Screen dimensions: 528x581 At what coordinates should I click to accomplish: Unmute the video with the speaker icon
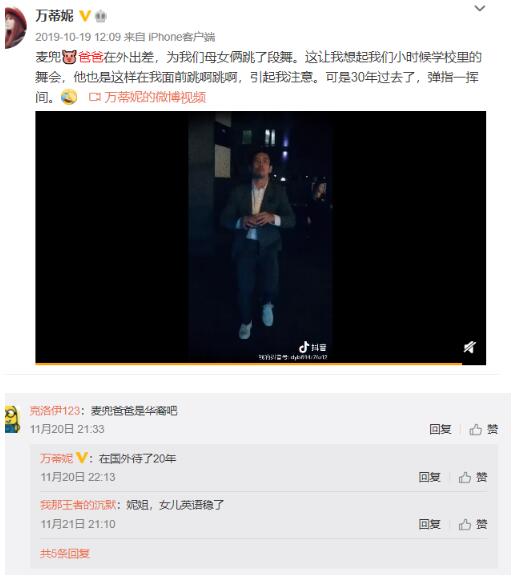tap(470, 347)
